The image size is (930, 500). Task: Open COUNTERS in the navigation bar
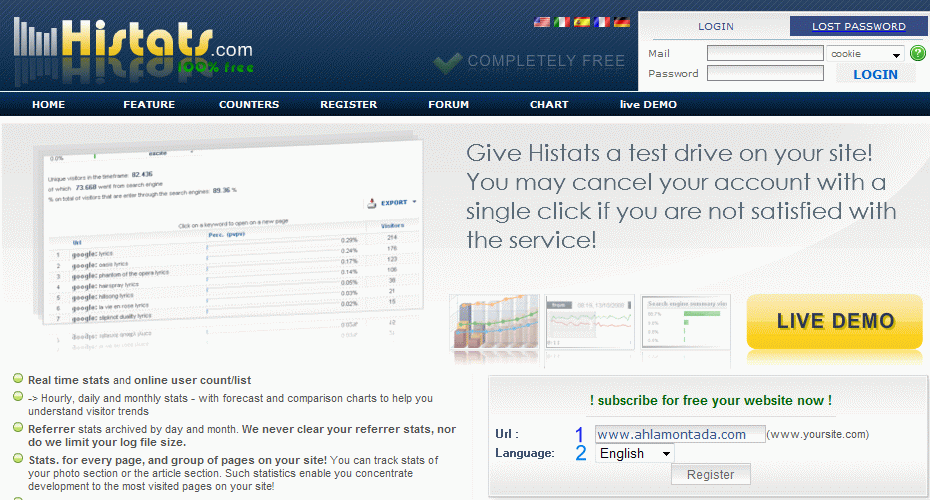pos(249,104)
